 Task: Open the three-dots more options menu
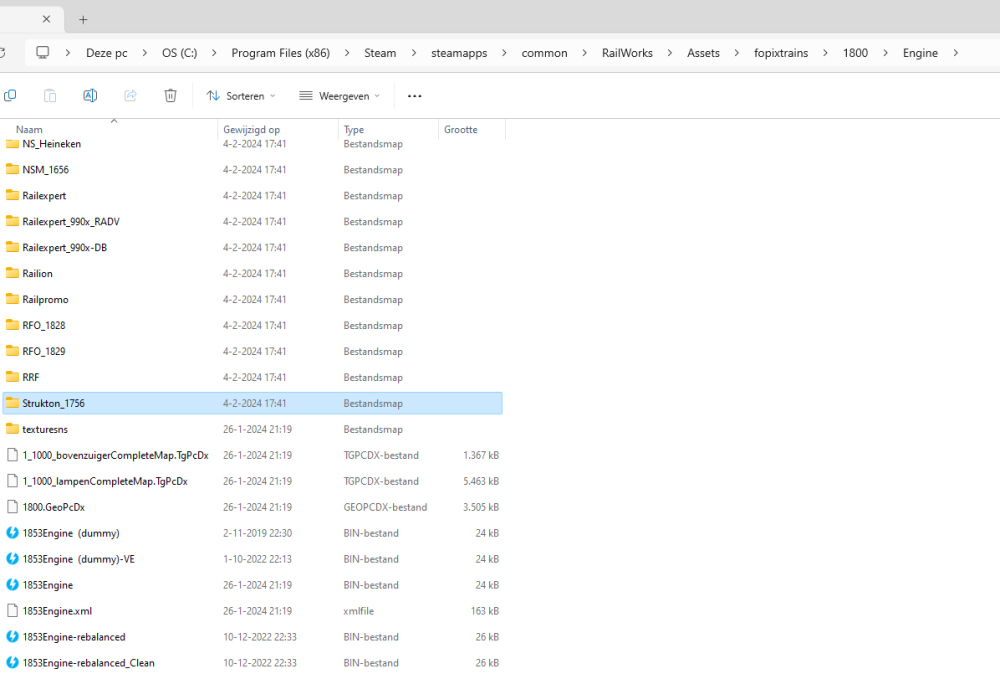coord(415,96)
